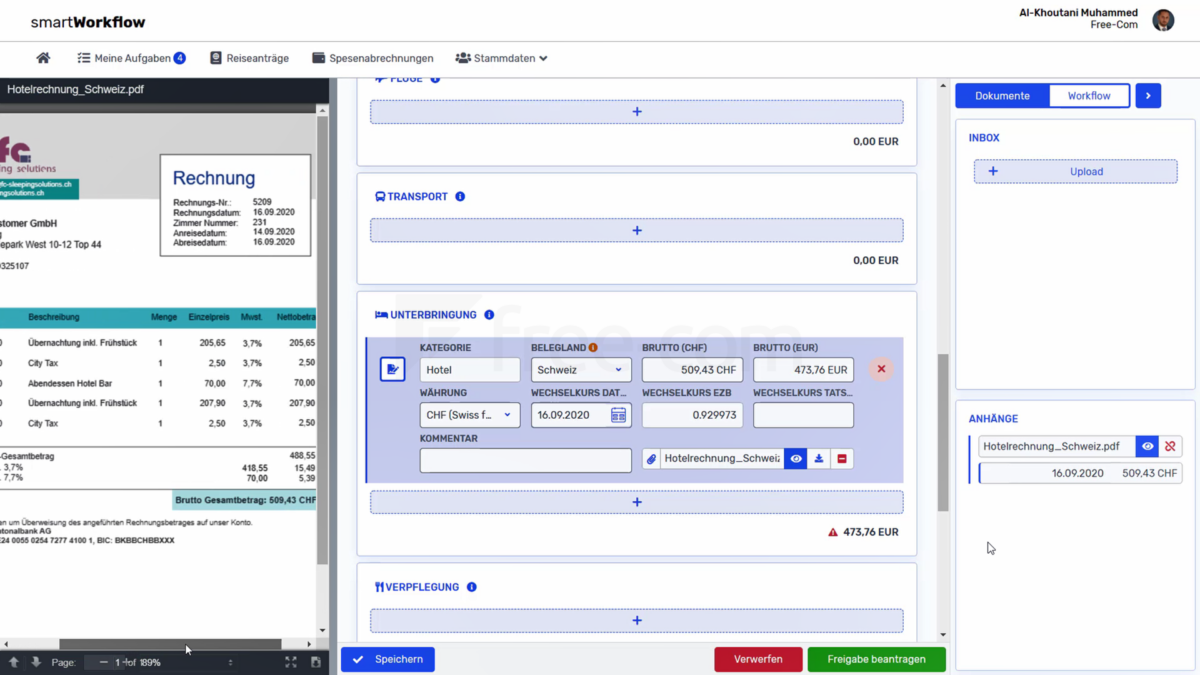Download the Hotelrechnung attachment
1200x675 pixels.
coord(821,457)
